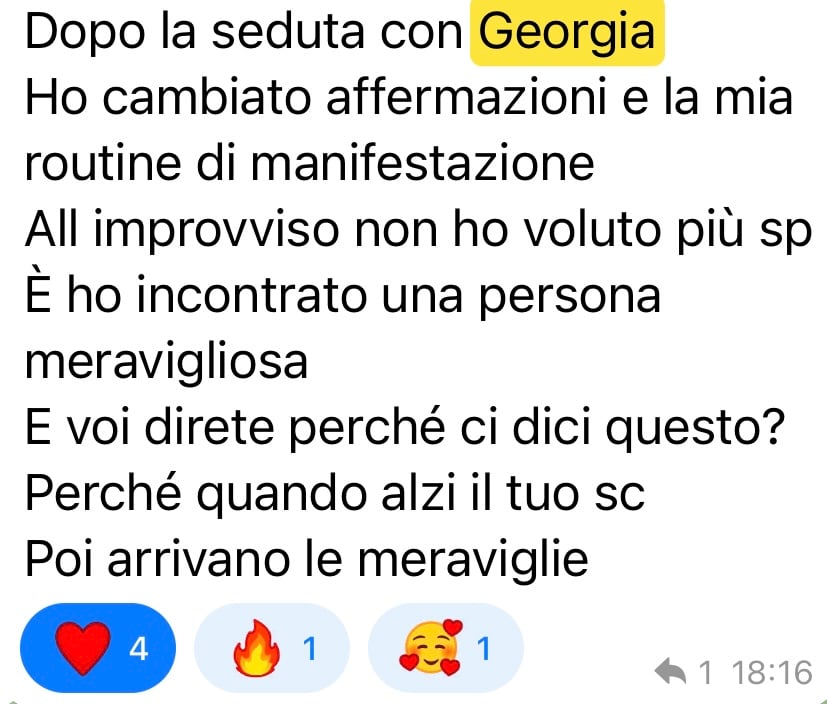
Task: Add a fire emoji reaction
Action: click(272, 648)
